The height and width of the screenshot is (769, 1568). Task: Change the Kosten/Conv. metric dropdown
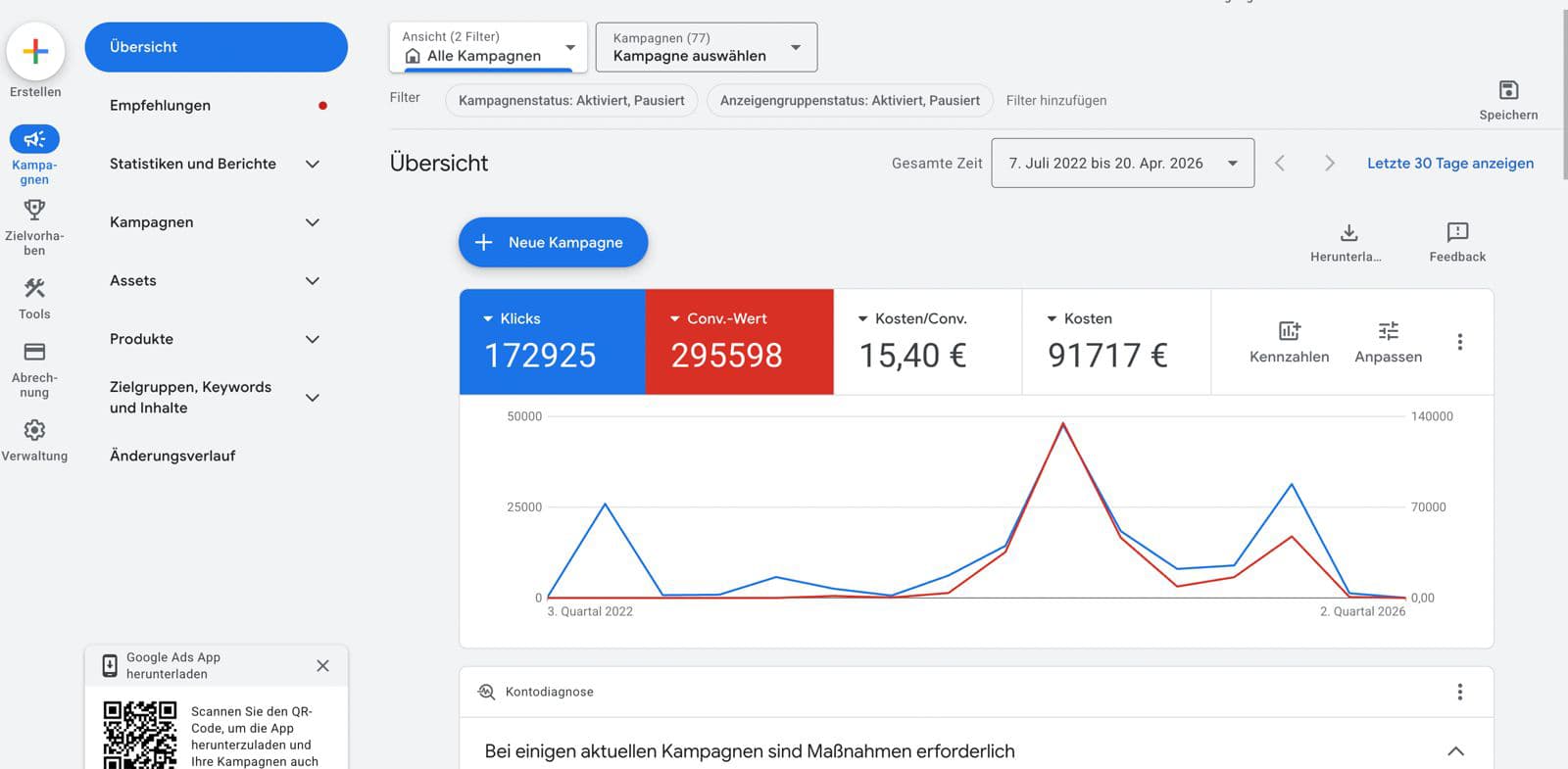point(912,318)
